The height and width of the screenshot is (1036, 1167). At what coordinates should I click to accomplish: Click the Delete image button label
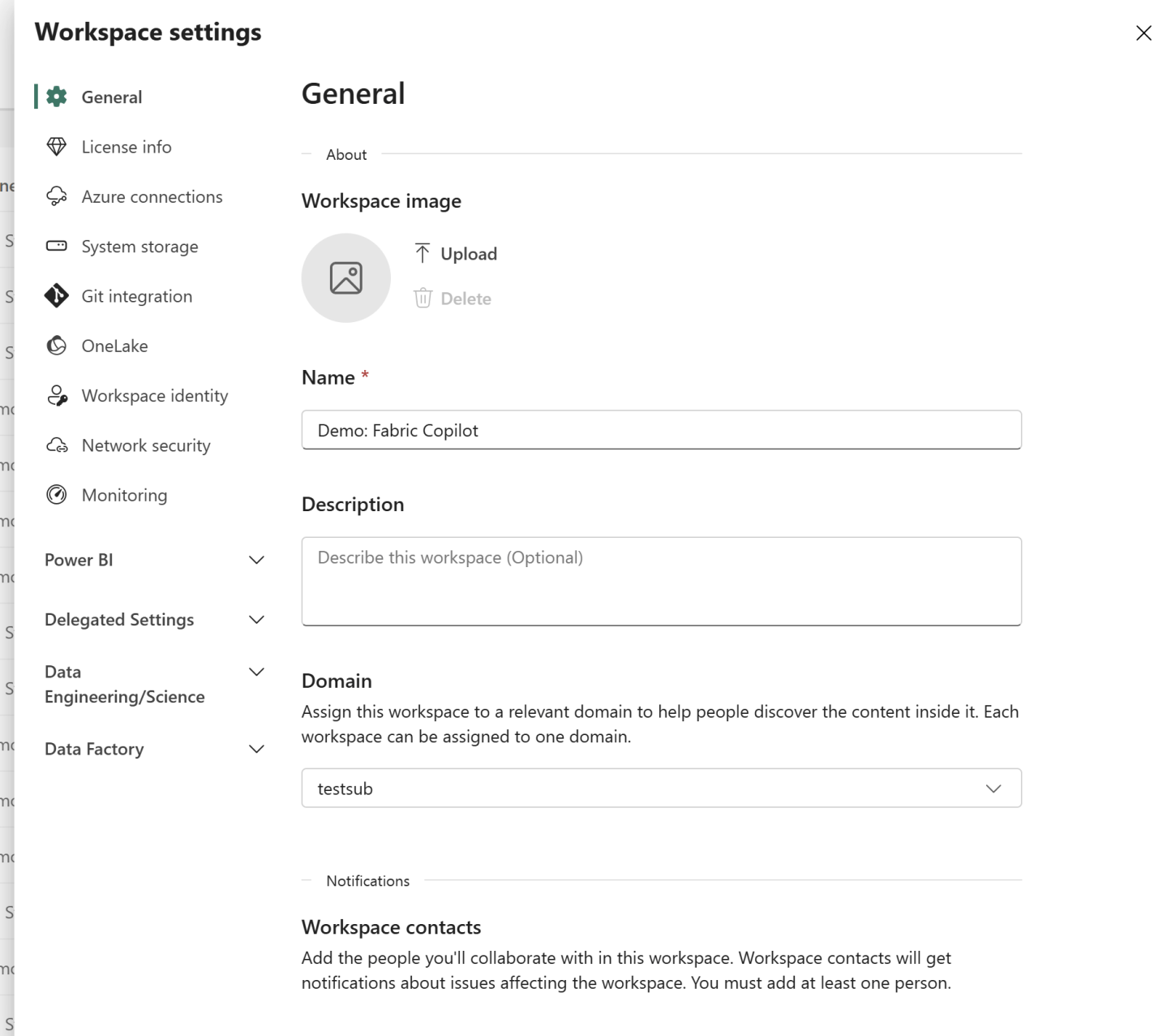(x=466, y=298)
